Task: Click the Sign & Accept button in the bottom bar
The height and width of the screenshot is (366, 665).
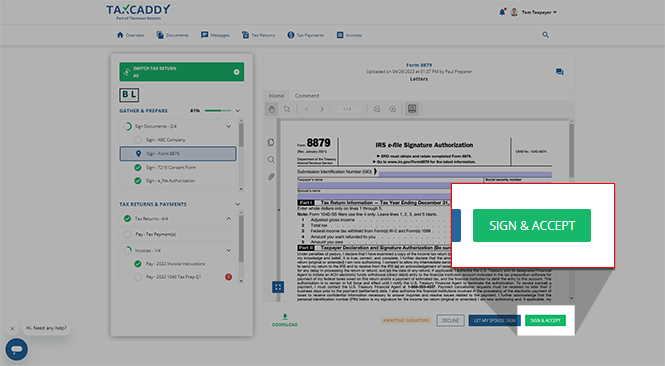Action: point(545,321)
